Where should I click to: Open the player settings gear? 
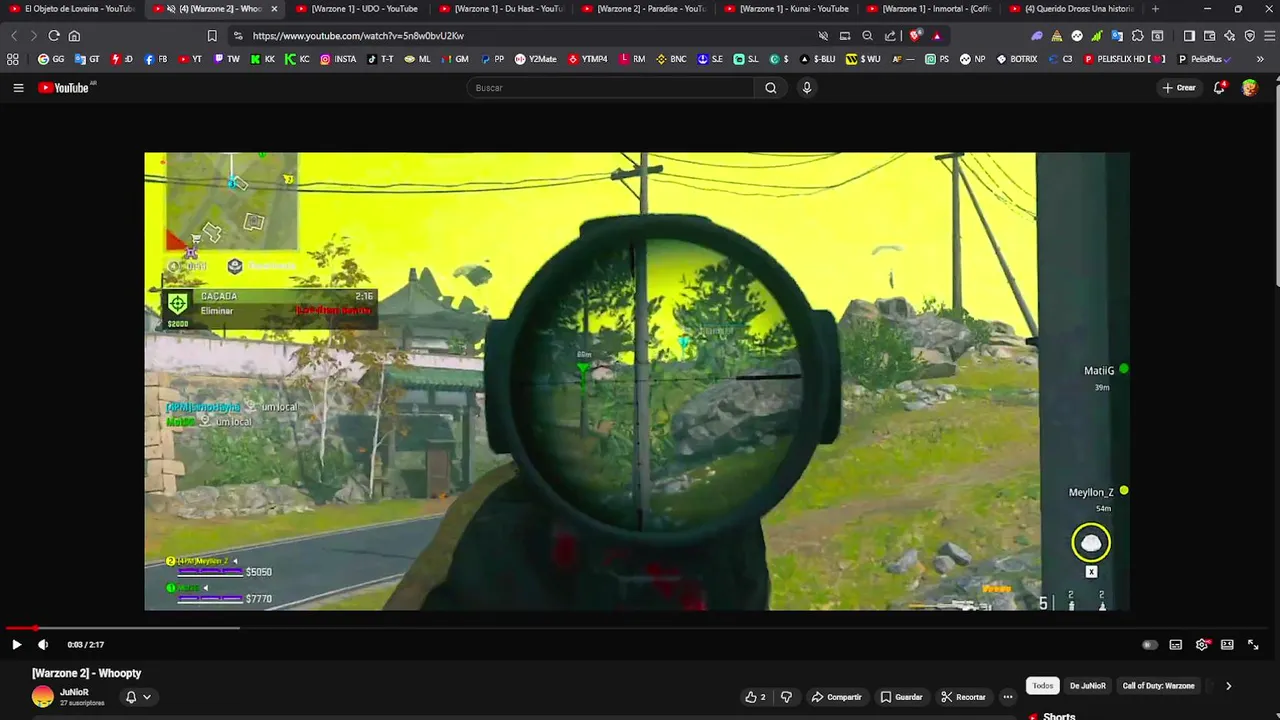[x=1202, y=645]
